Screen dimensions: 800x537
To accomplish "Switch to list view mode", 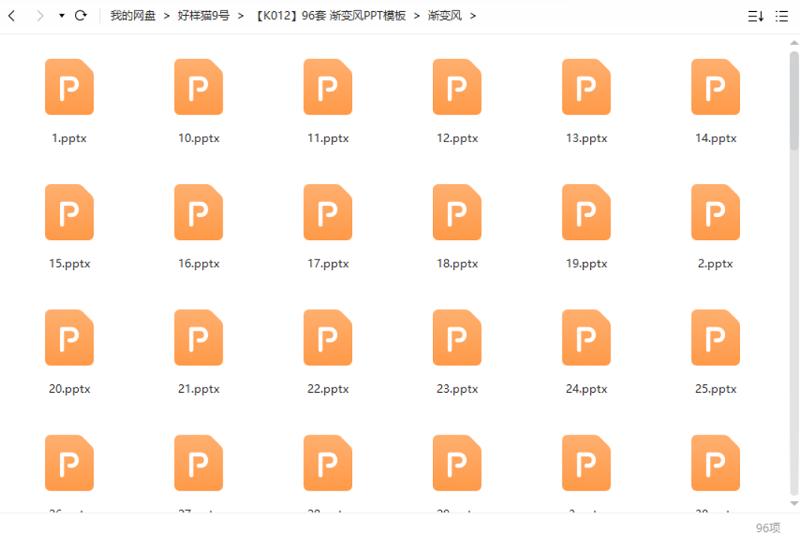I will pos(781,16).
